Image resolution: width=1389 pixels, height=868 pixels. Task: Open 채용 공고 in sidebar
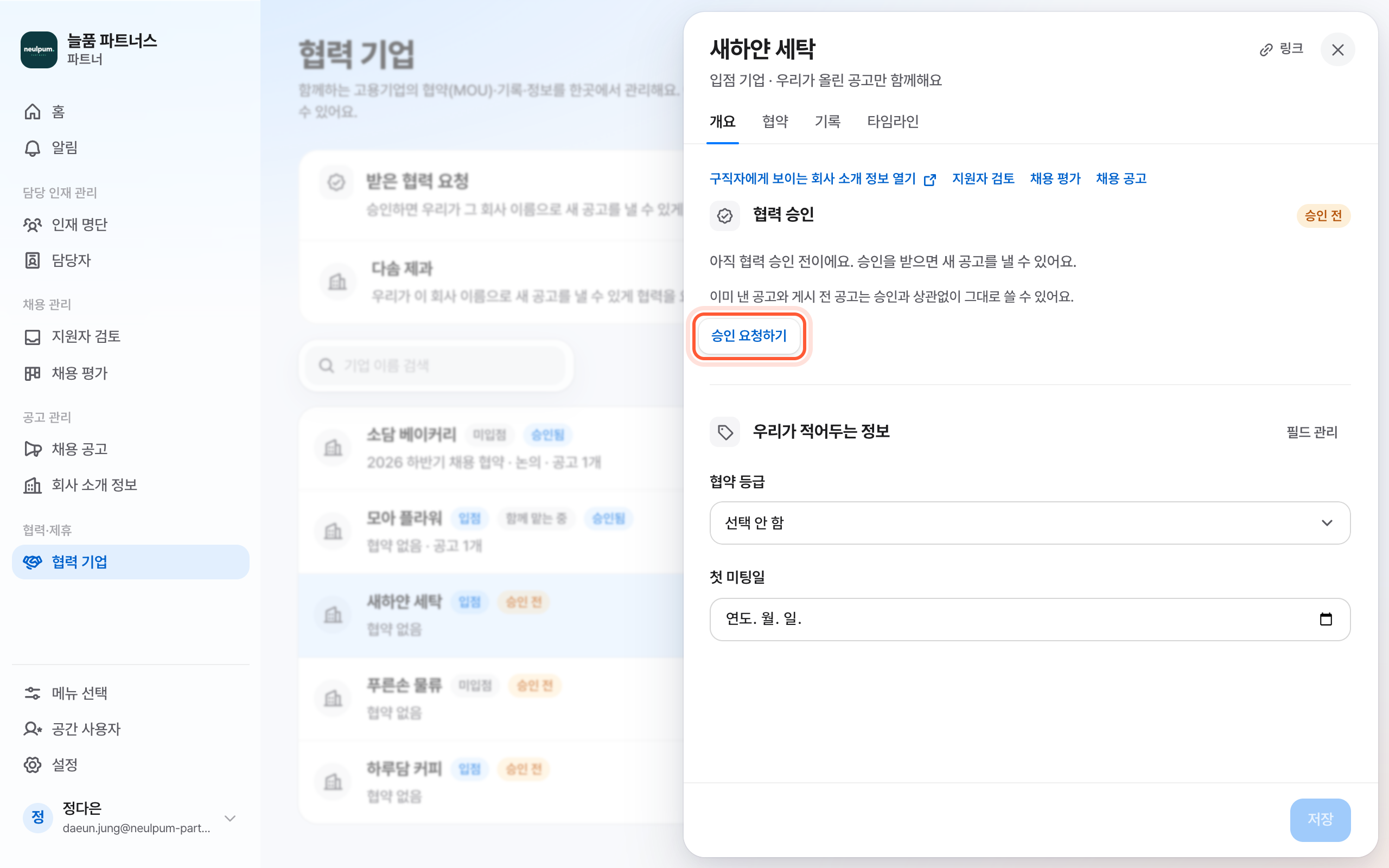[x=130, y=449]
